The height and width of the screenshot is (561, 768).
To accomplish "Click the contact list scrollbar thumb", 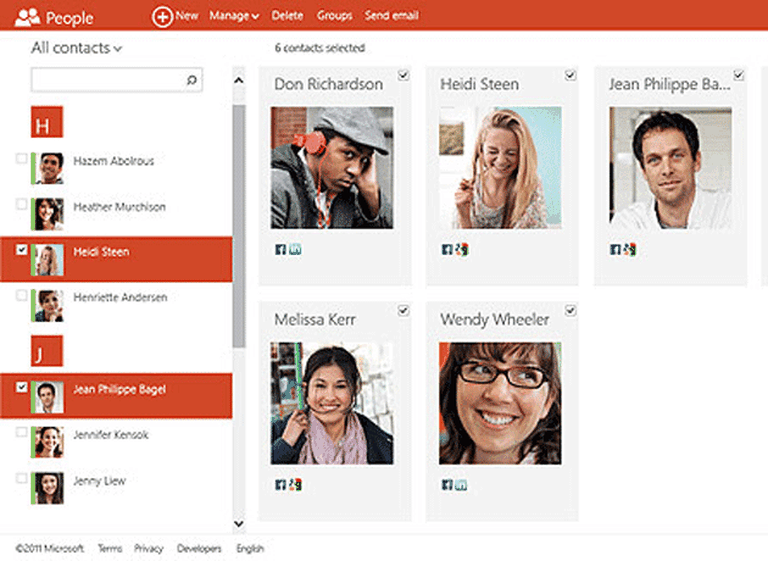I will 239,226.
